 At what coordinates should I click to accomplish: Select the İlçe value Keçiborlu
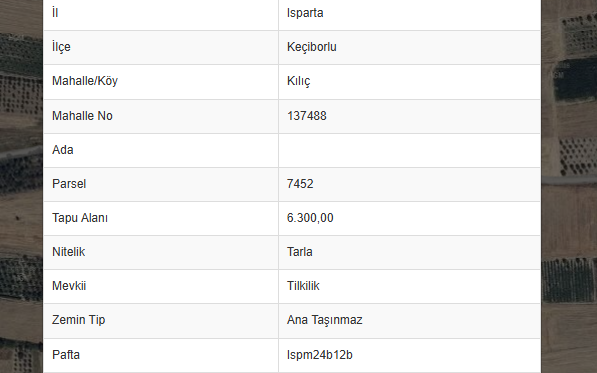tap(311, 47)
